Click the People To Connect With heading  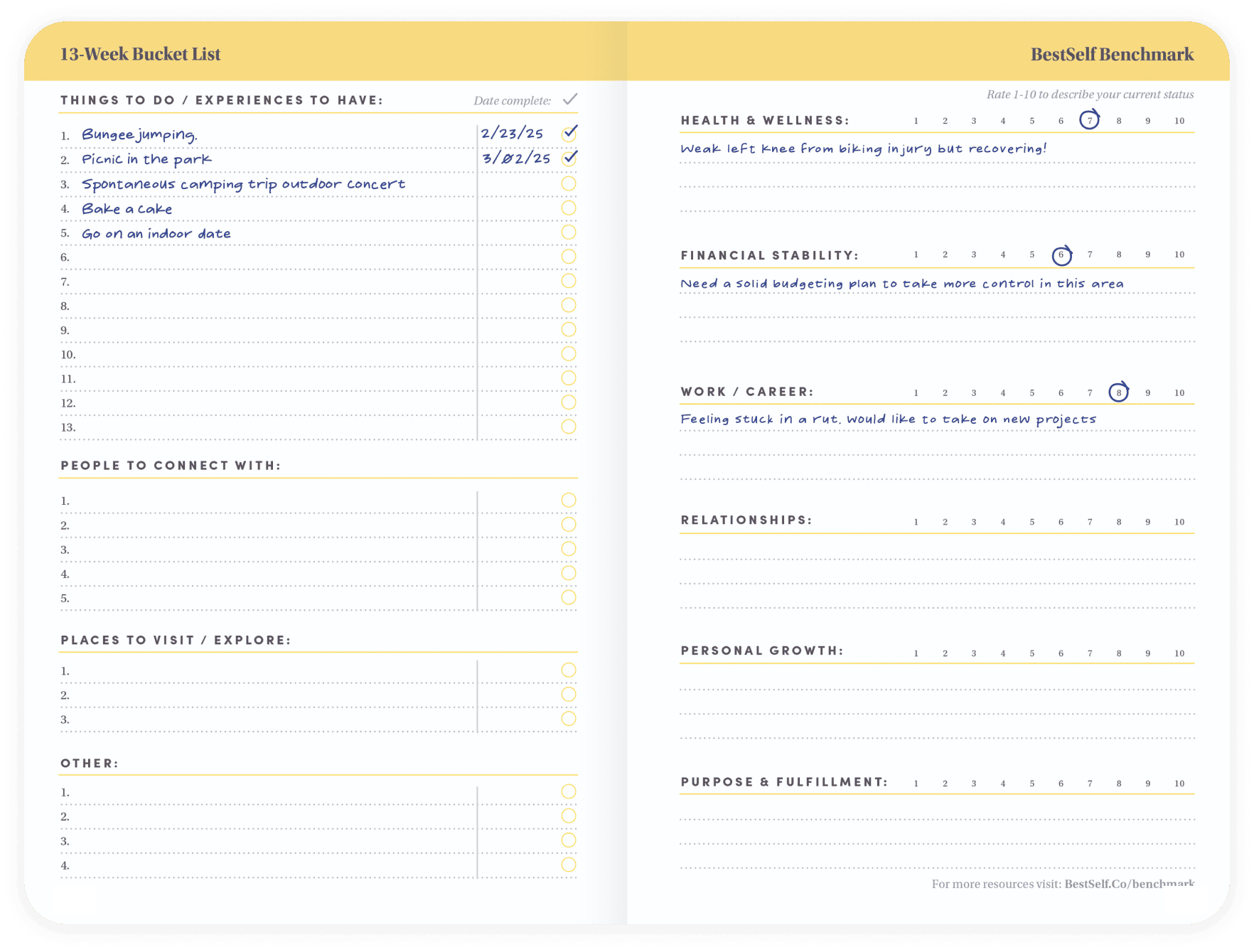click(171, 466)
